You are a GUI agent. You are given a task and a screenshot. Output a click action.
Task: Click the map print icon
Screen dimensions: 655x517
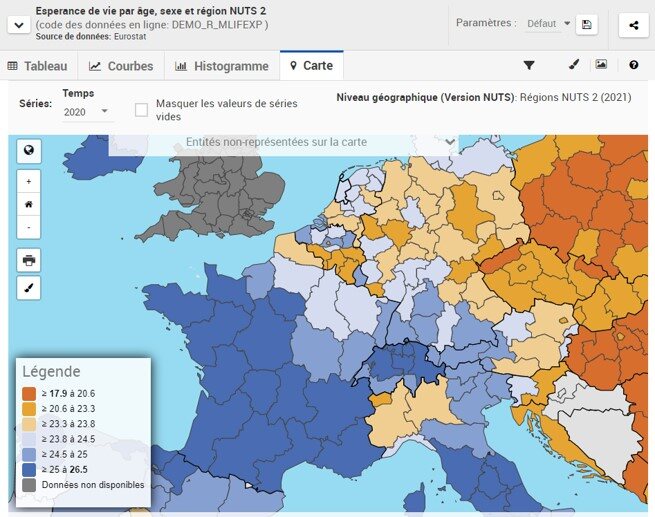click(x=29, y=260)
